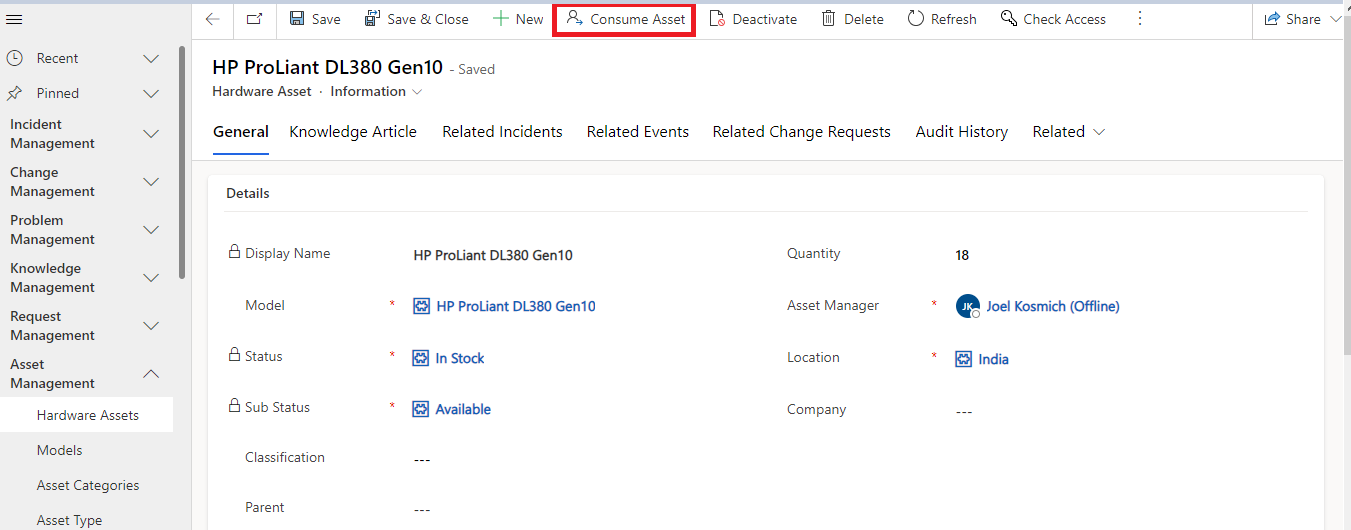Click the Model entity icon
This screenshot has width=1351, height=530.
click(422, 306)
